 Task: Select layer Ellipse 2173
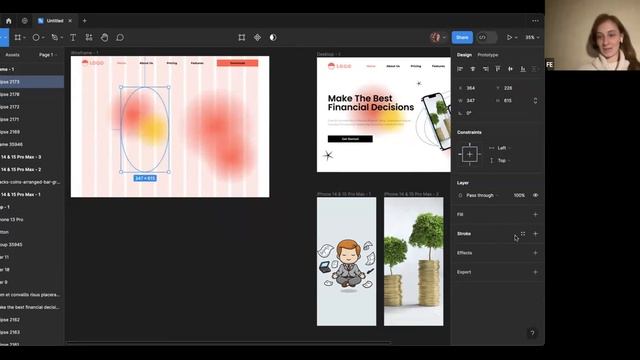click(32, 82)
